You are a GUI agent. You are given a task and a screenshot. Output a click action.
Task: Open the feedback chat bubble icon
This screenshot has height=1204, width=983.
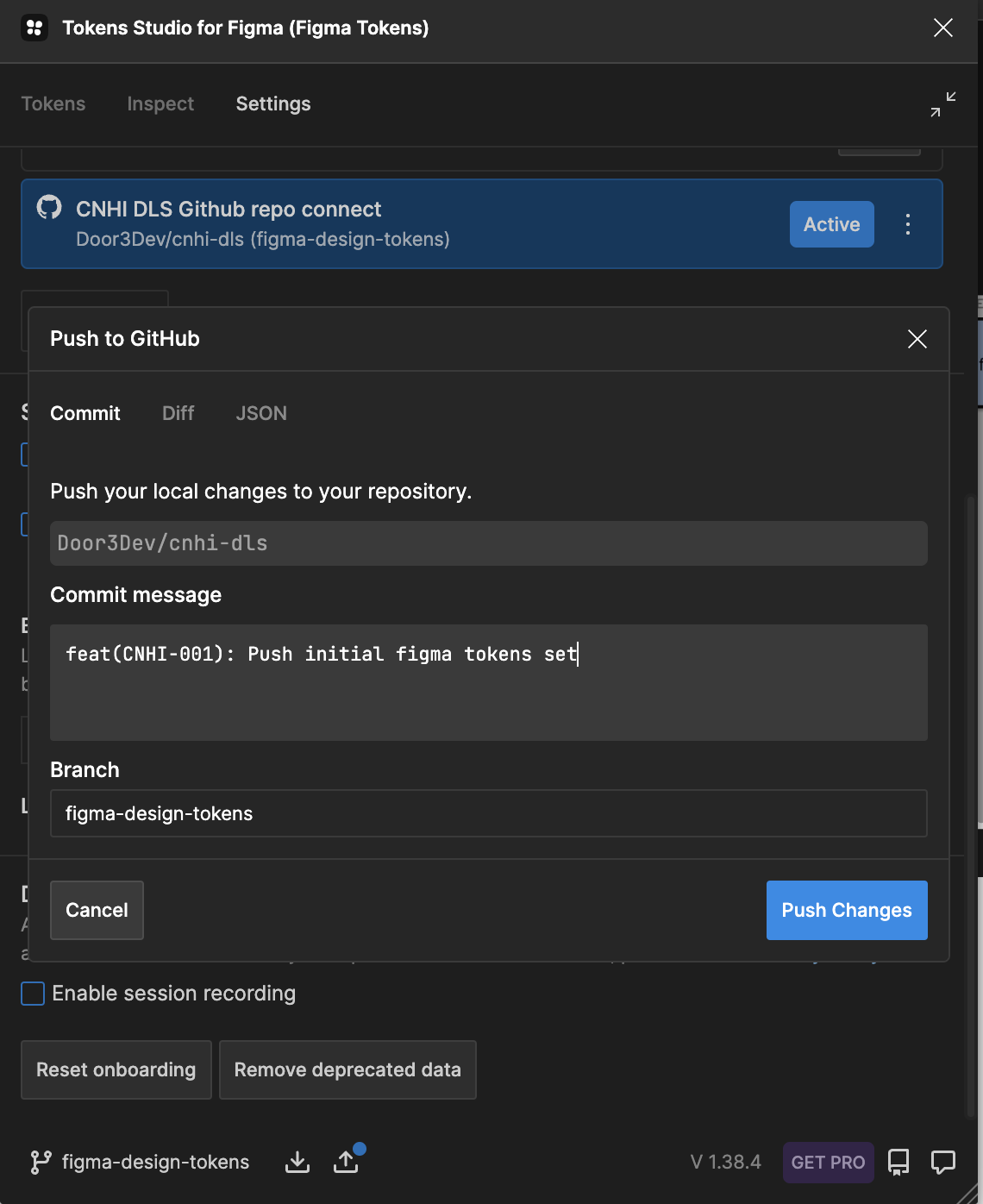(x=943, y=1163)
